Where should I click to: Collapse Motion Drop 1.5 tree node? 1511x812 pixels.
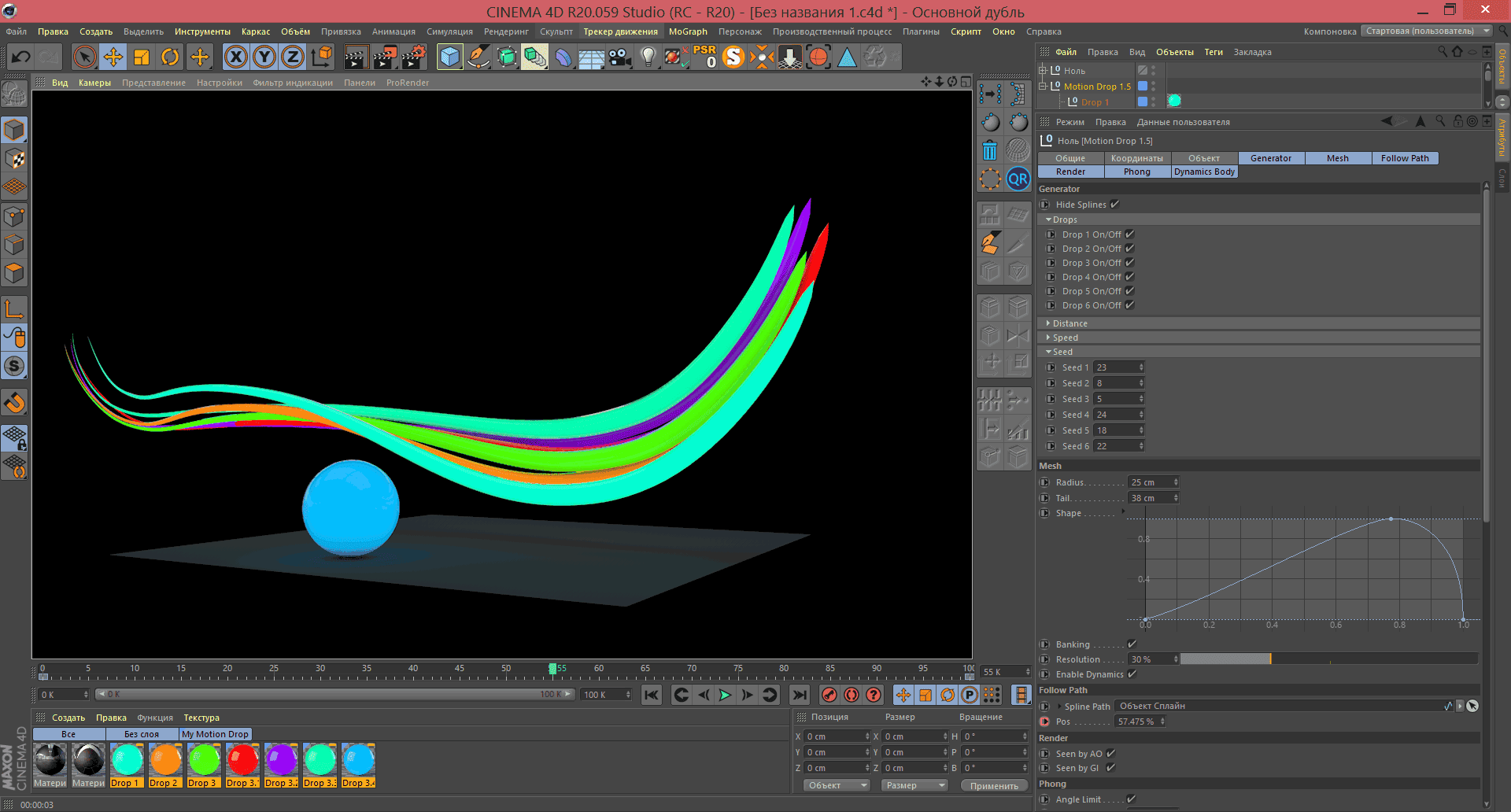tap(1044, 87)
